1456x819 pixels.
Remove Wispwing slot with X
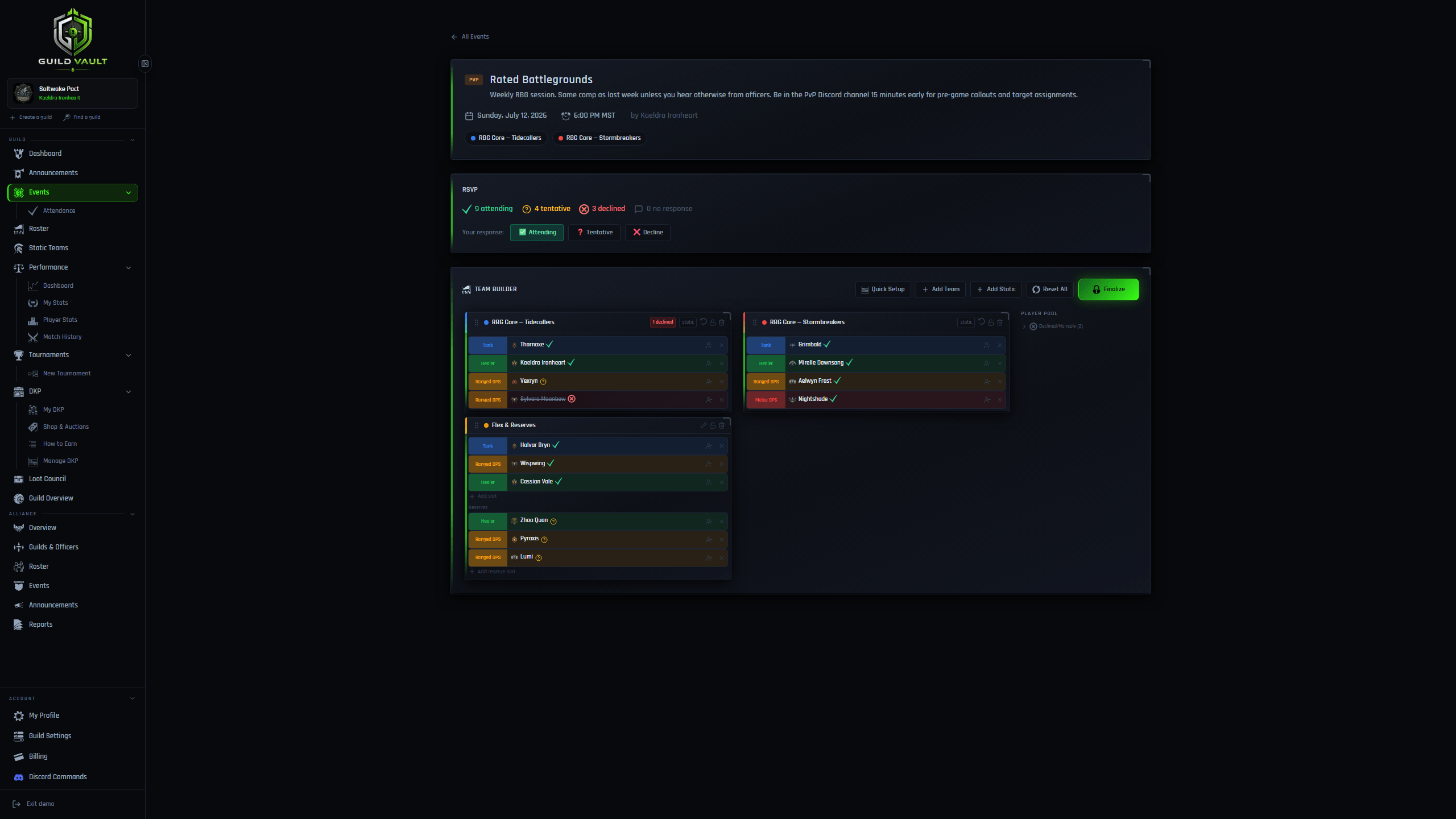point(722,464)
